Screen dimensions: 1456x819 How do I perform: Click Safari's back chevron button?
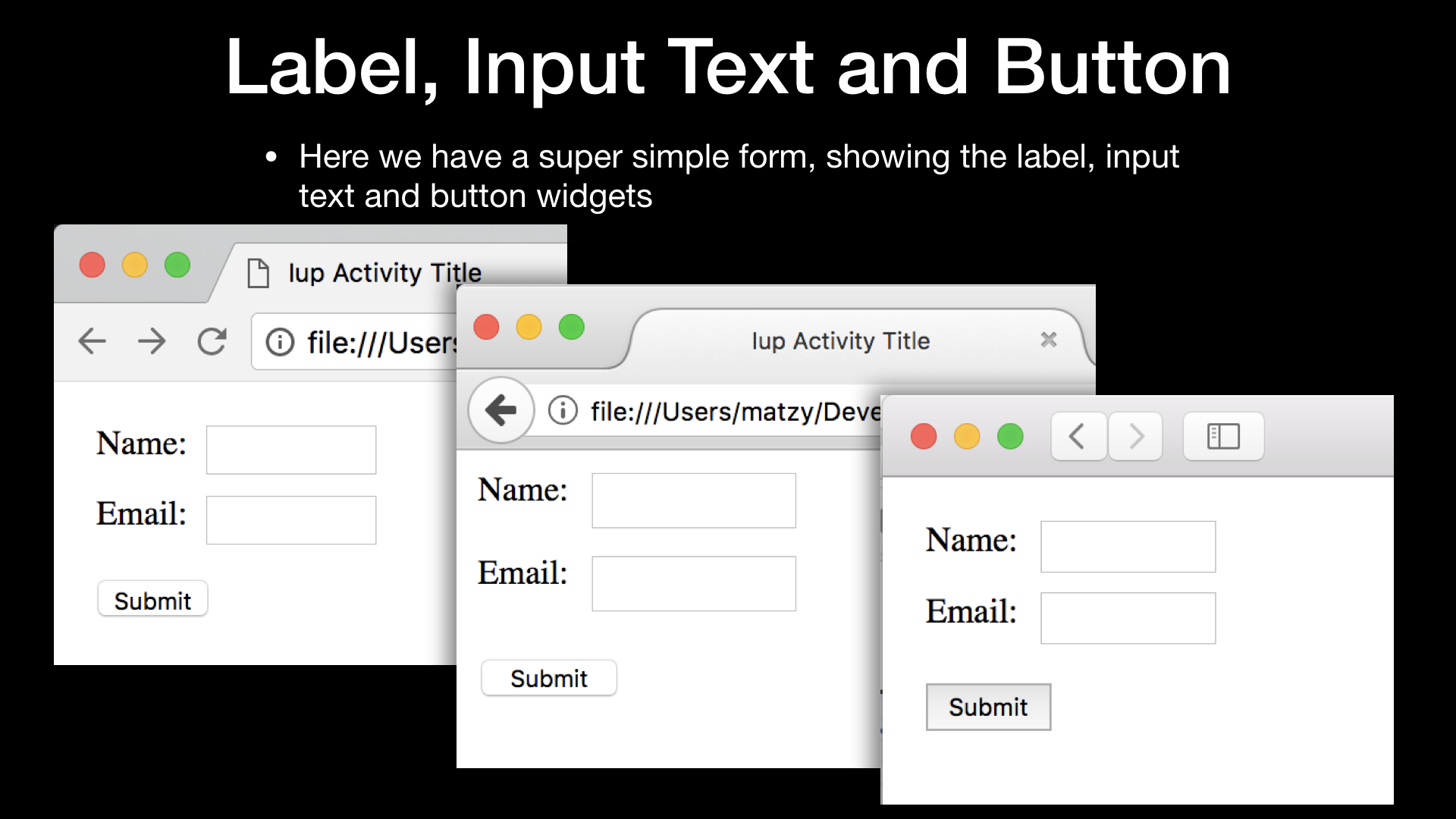(1077, 436)
